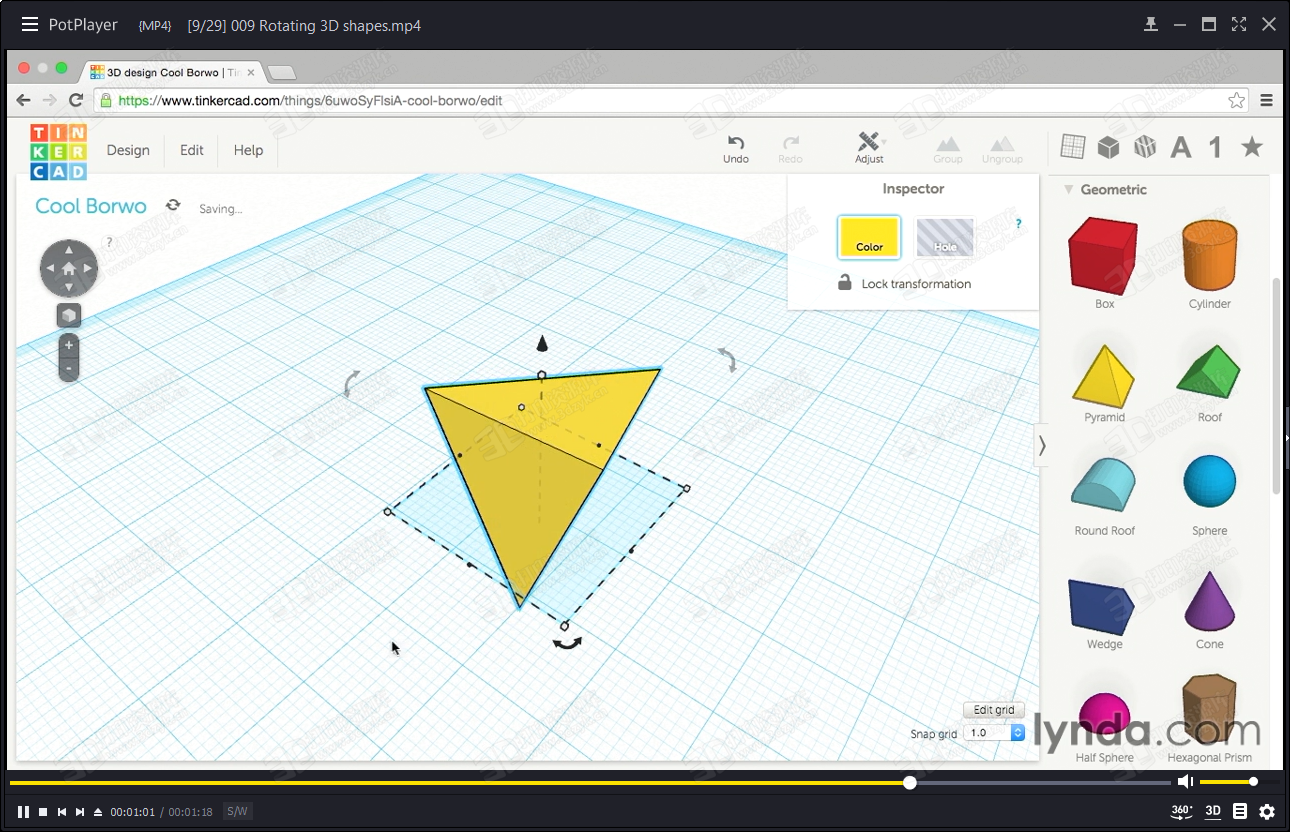This screenshot has width=1290, height=832.
Task: Click the navigation help question mark
Action: tap(109, 242)
